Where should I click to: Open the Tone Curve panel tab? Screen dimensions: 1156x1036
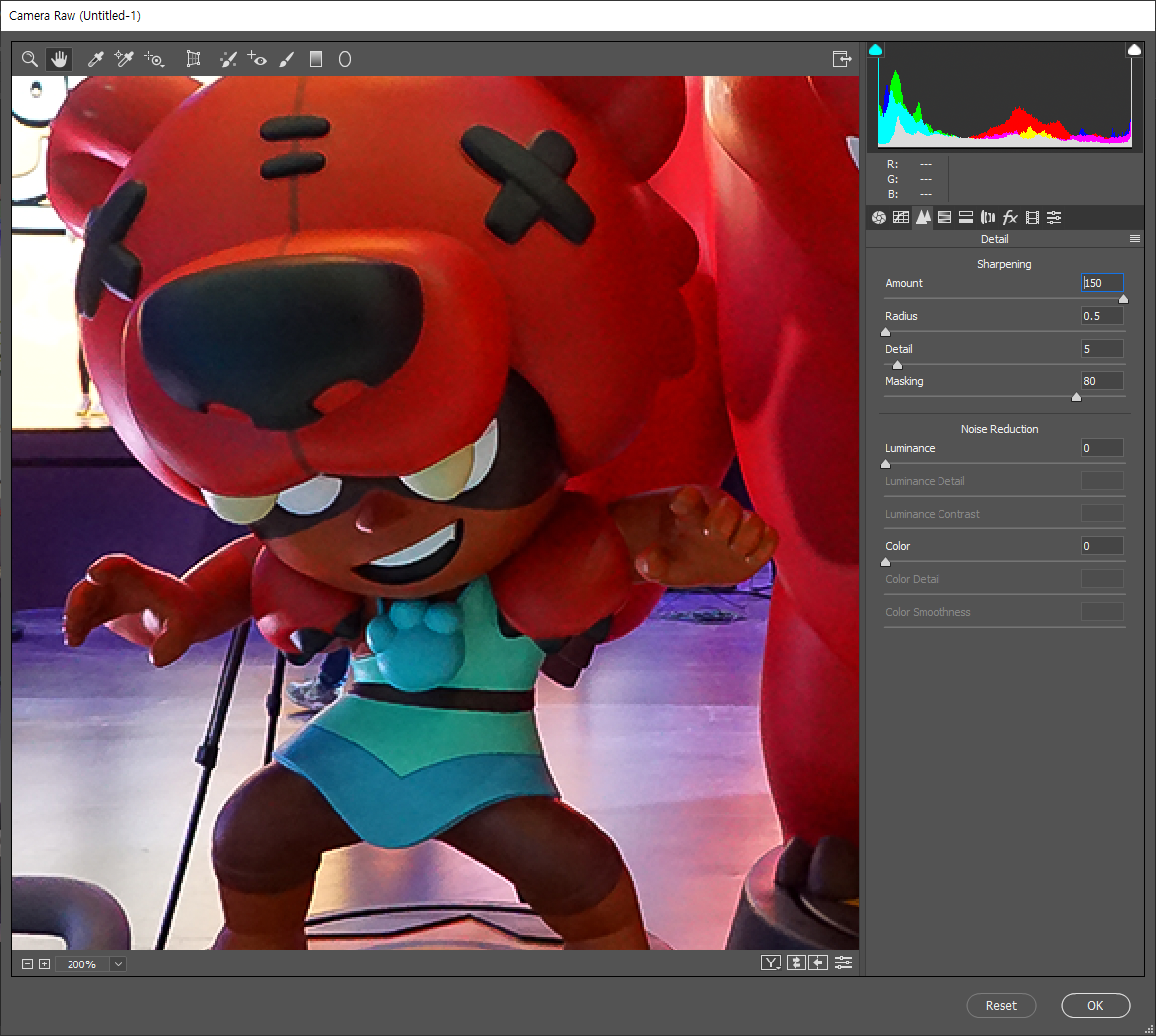901,218
